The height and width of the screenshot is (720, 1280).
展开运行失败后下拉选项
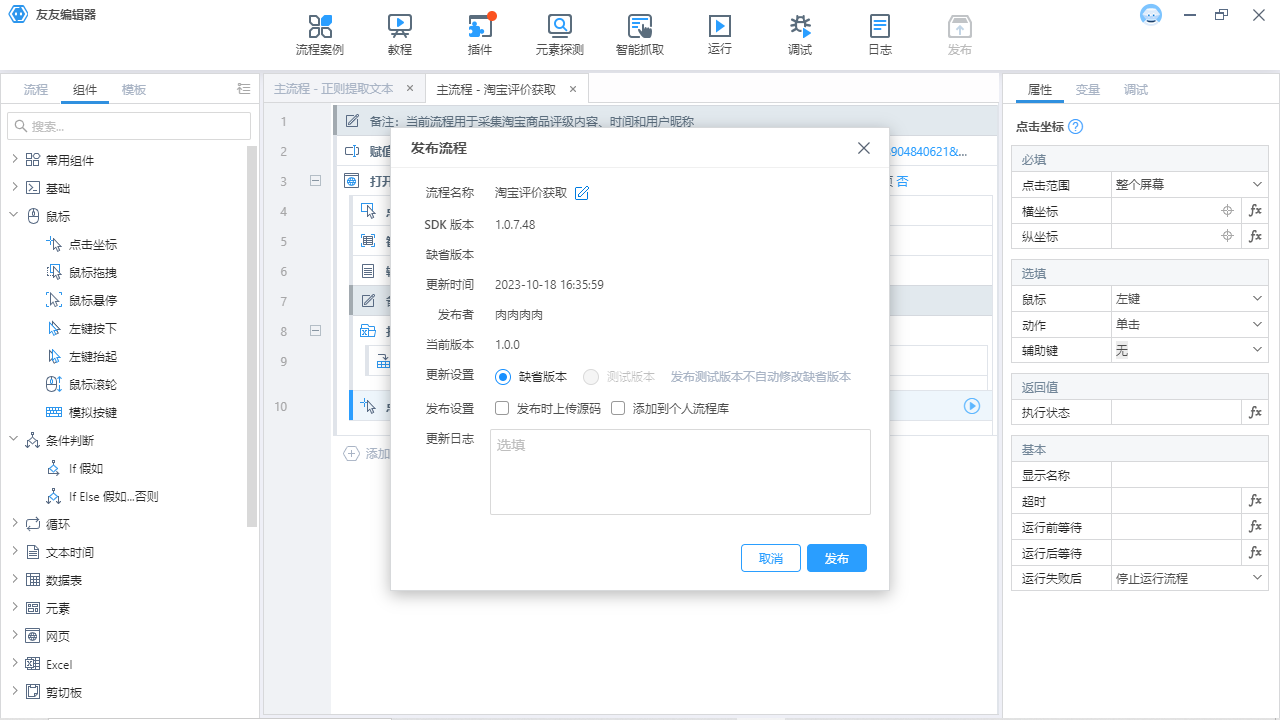(1189, 578)
